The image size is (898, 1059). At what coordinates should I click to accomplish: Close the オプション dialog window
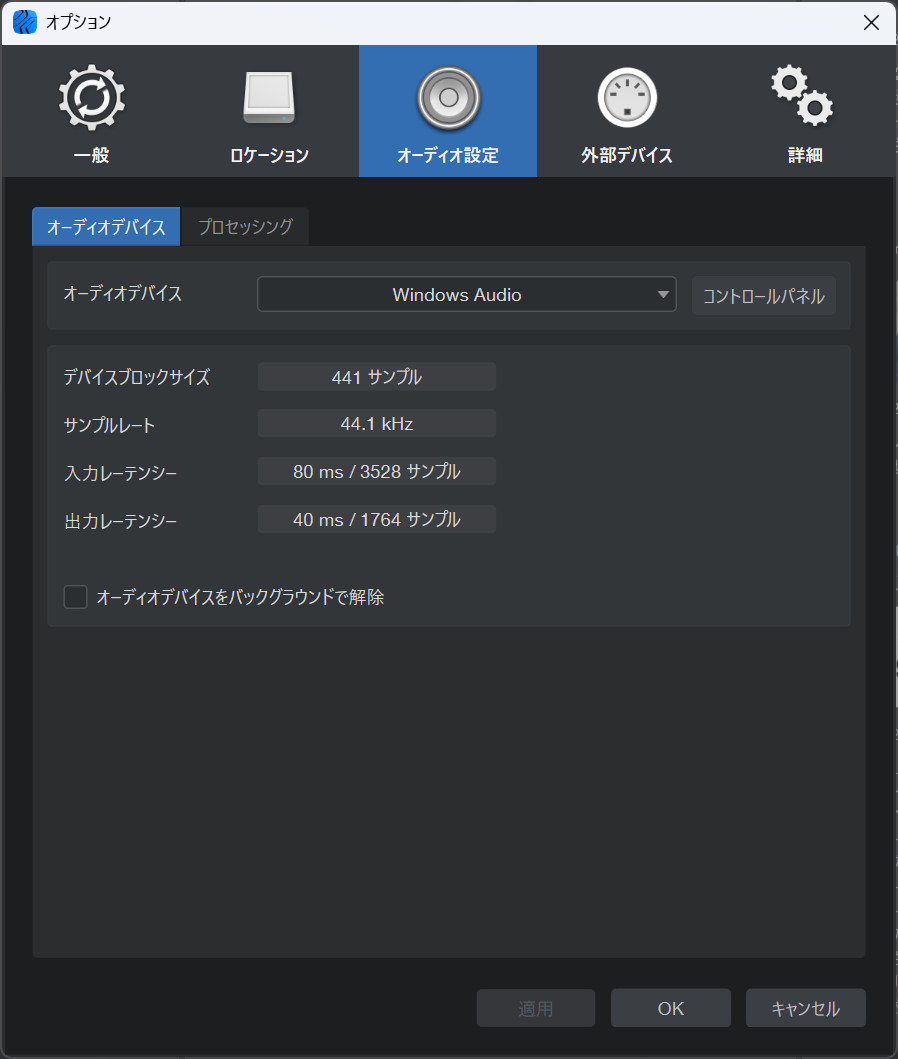871,22
